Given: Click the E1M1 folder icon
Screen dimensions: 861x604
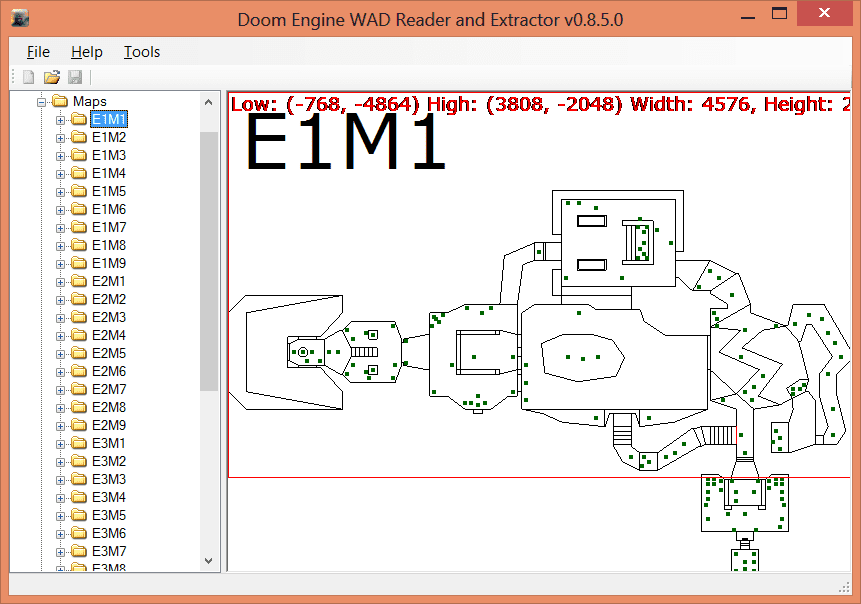Looking at the screenshot, I should [79, 119].
